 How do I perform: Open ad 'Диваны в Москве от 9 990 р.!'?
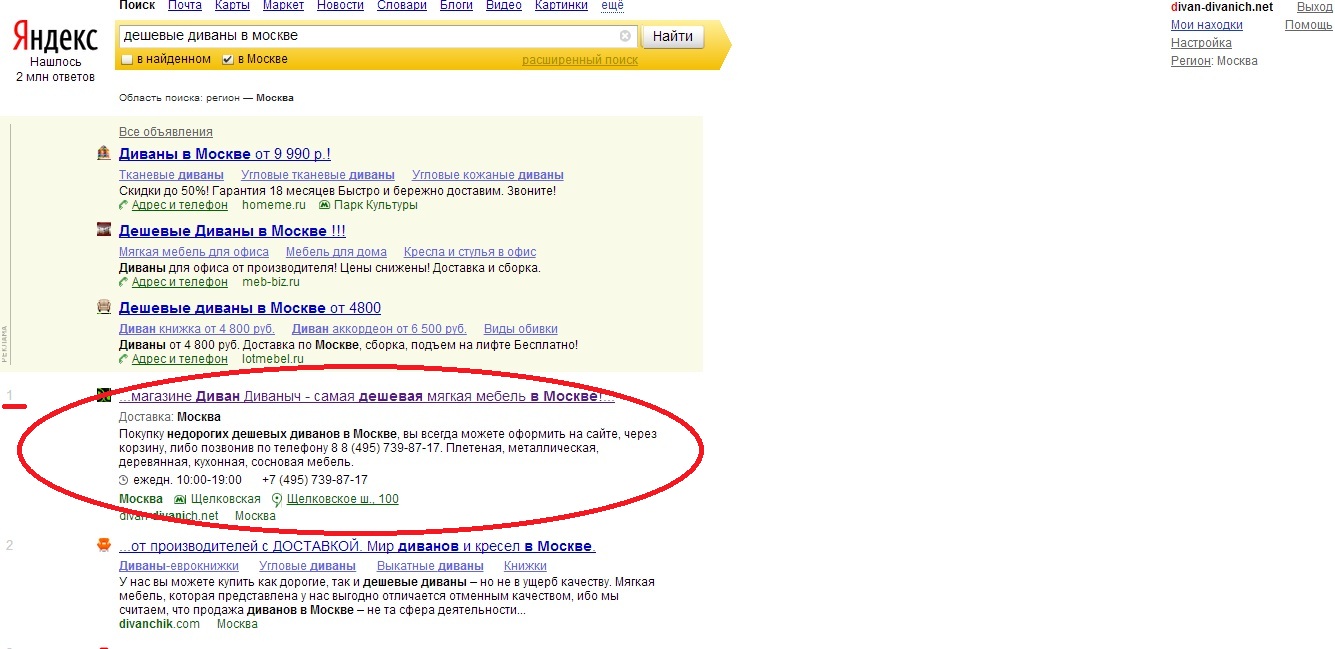point(225,154)
